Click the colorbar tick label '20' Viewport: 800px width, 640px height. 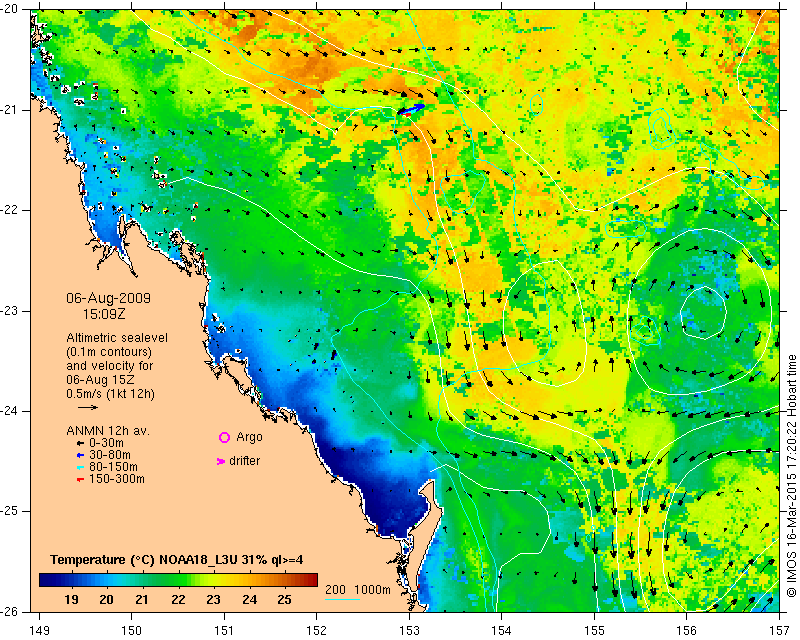click(x=106, y=600)
